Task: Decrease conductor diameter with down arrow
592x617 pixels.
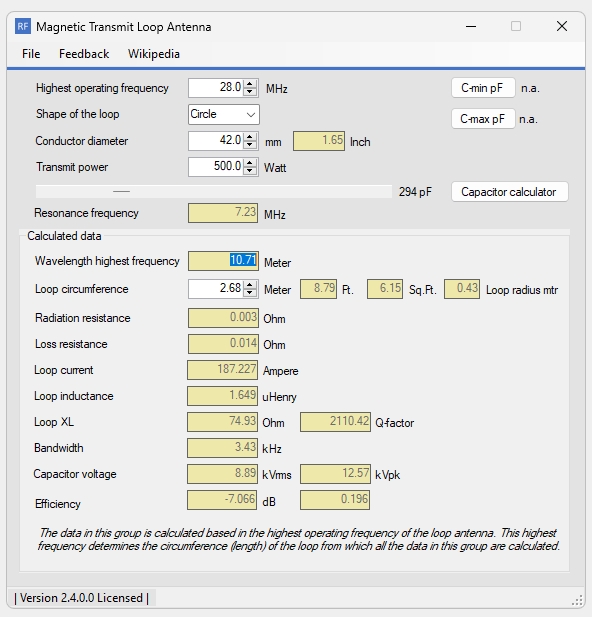Action: (250, 145)
